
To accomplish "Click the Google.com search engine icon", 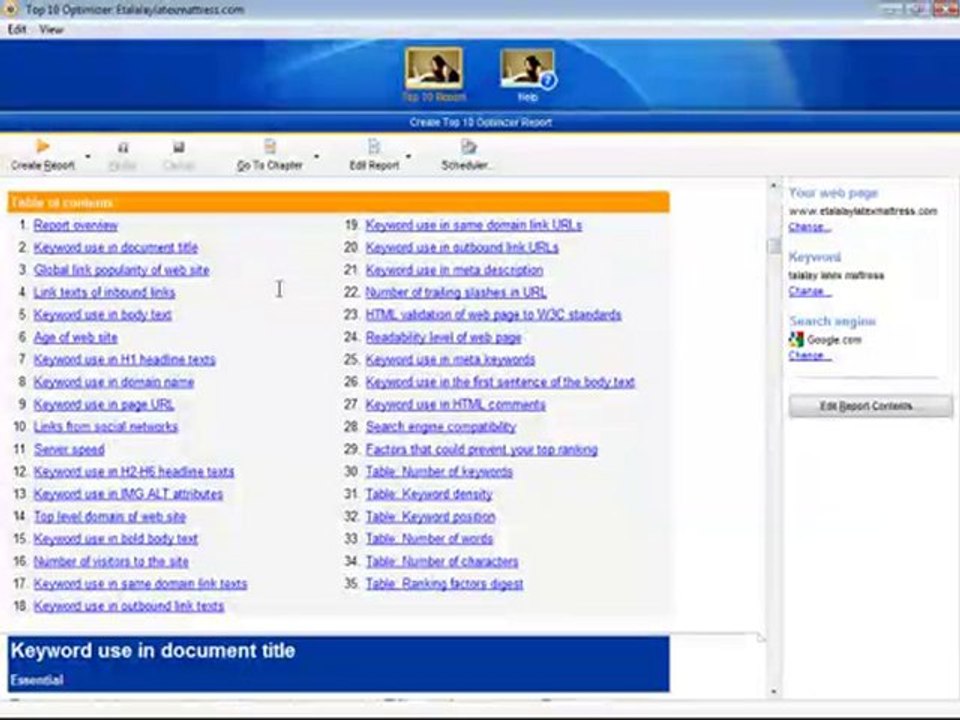I will pos(796,339).
